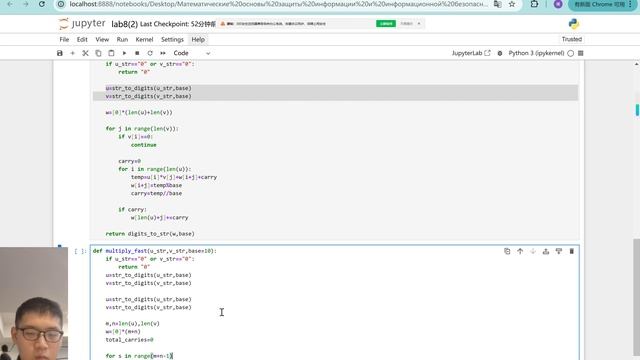Click the line 'total_carries=0'

click(x=129, y=340)
